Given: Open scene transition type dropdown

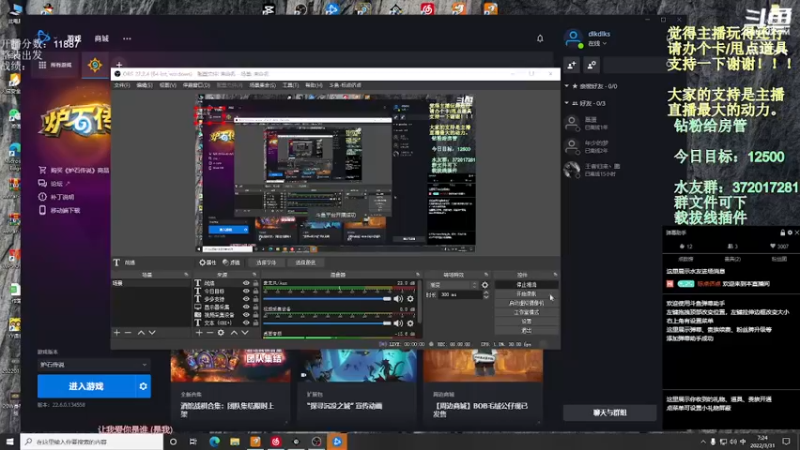Looking at the screenshot, I should pyautogui.click(x=453, y=285).
